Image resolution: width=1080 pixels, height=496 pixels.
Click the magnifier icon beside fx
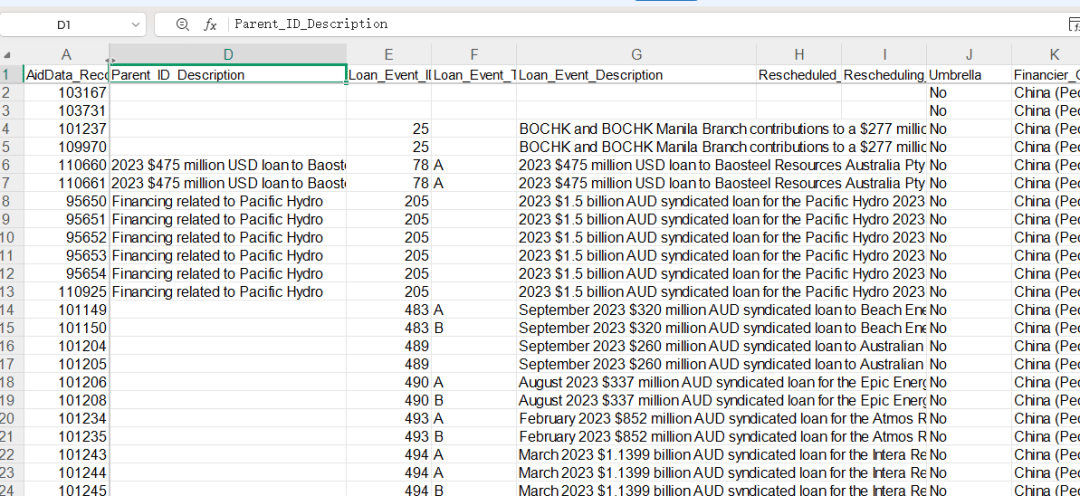[182, 24]
